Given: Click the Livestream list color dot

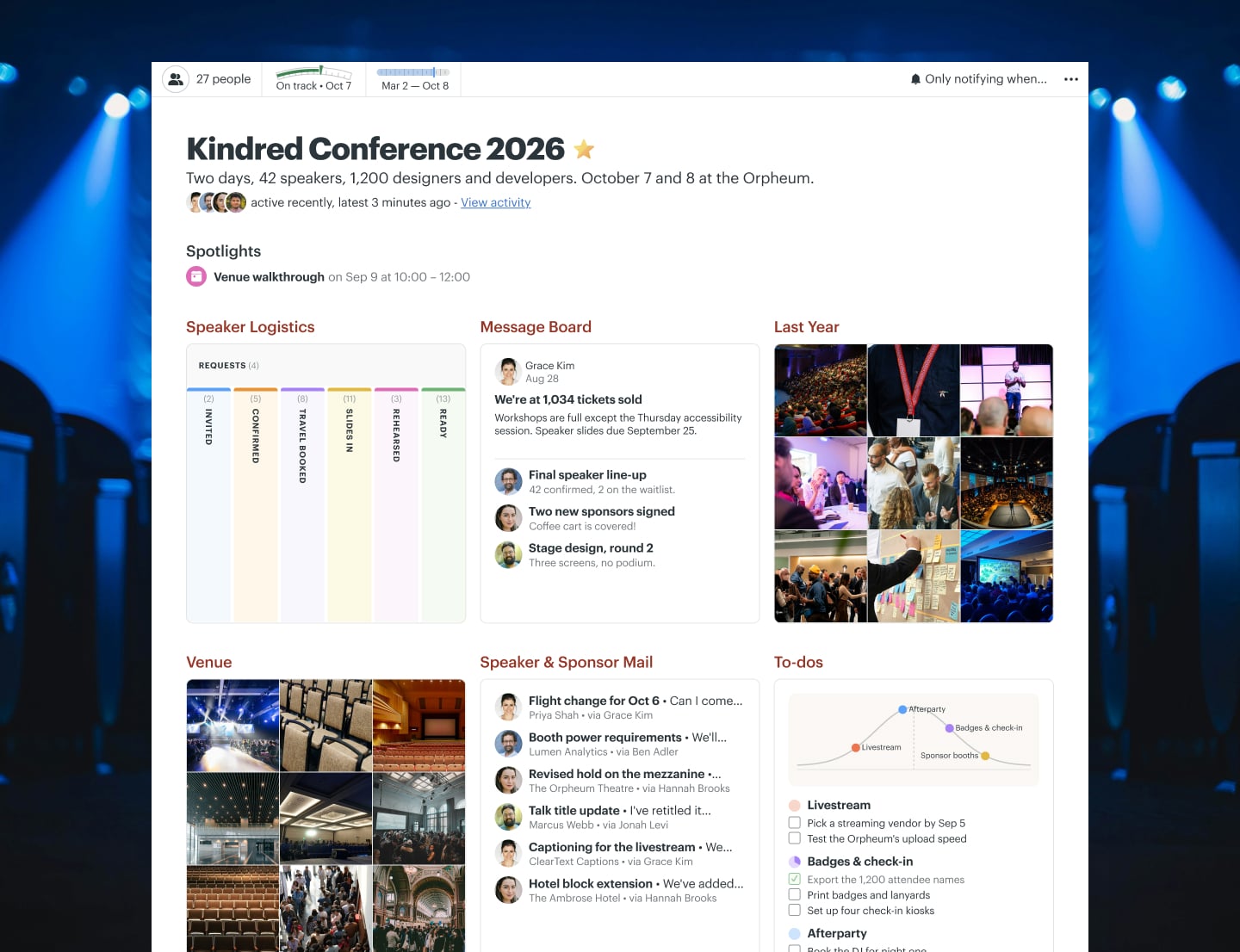Looking at the screenshot, I should click(x=795, y=806).
